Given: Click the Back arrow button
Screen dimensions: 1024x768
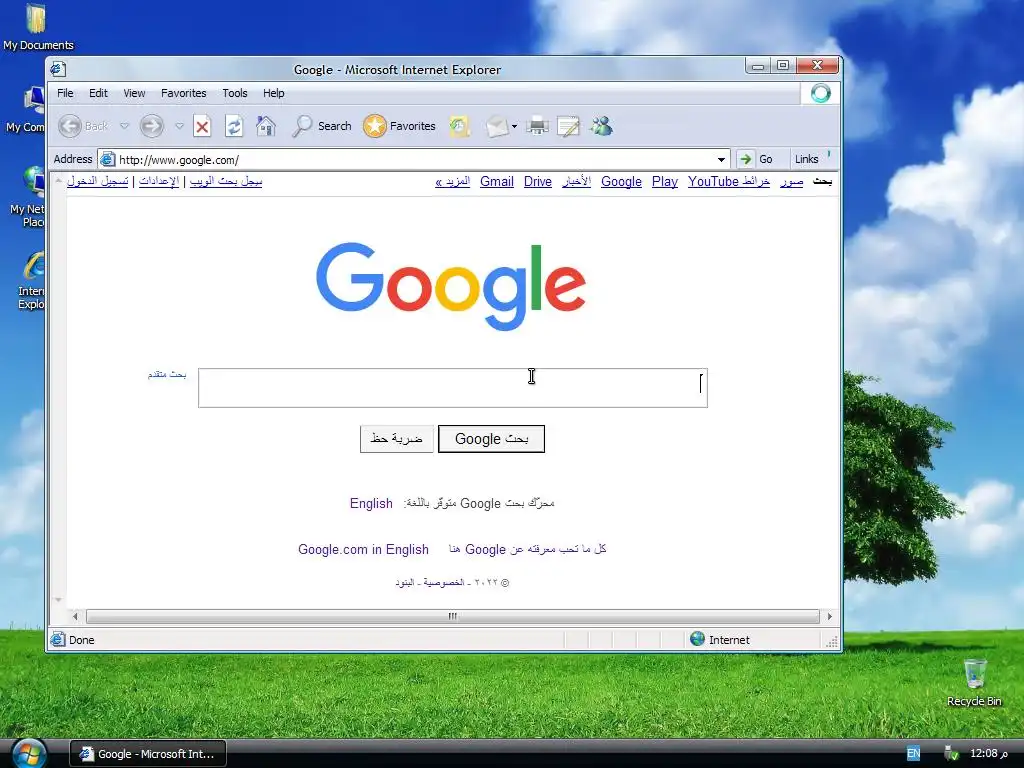Looking at the screenshot, I should click(x=70, y=126).
